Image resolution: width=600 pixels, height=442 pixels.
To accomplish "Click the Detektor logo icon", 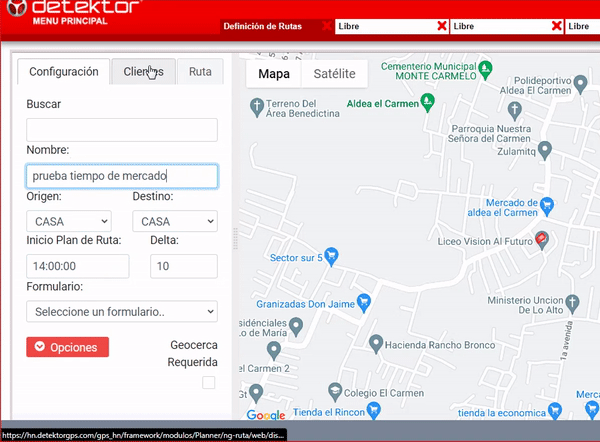I will pos(17,8).
